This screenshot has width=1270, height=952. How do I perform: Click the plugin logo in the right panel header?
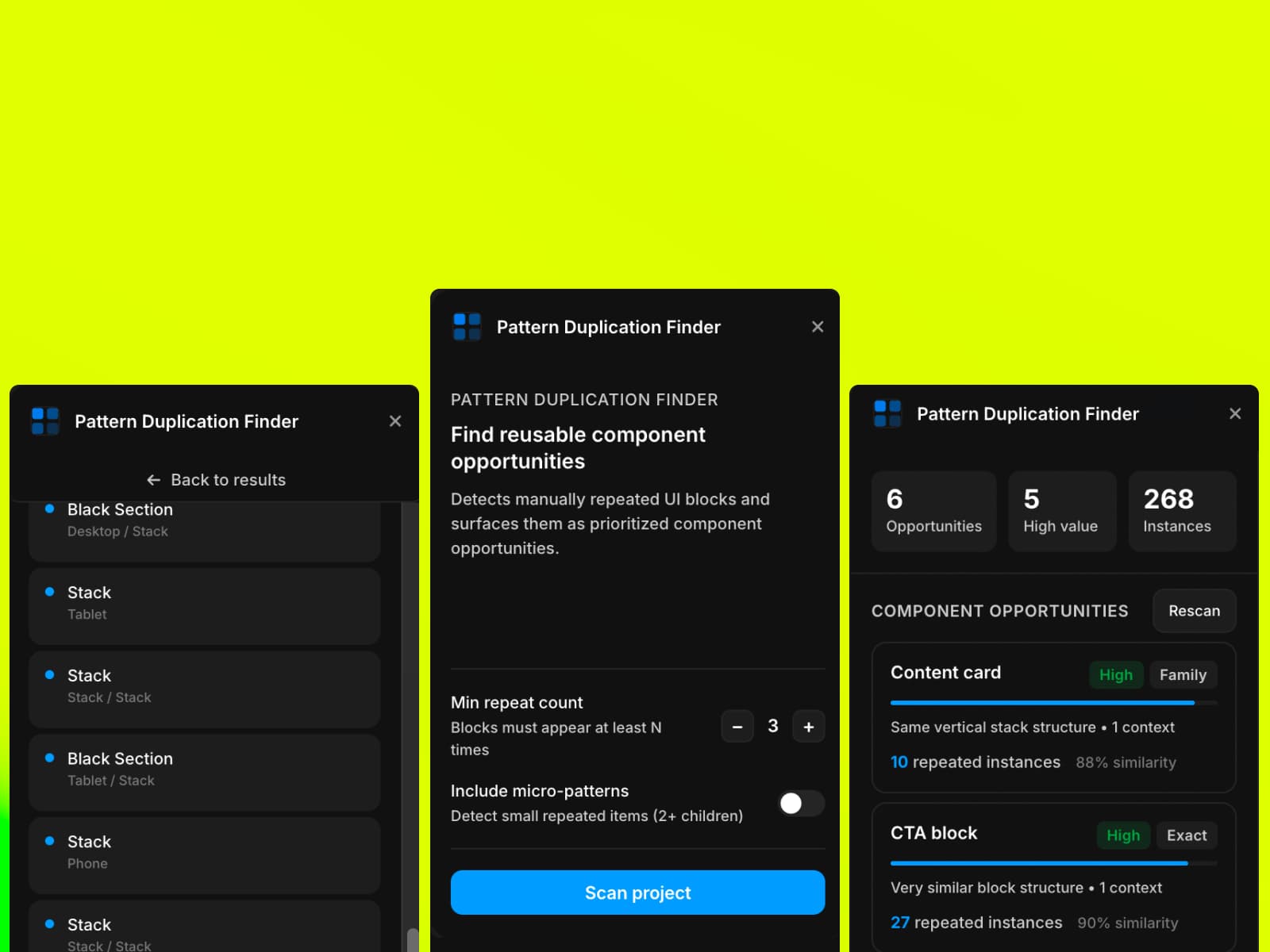(x=887, y=414)
